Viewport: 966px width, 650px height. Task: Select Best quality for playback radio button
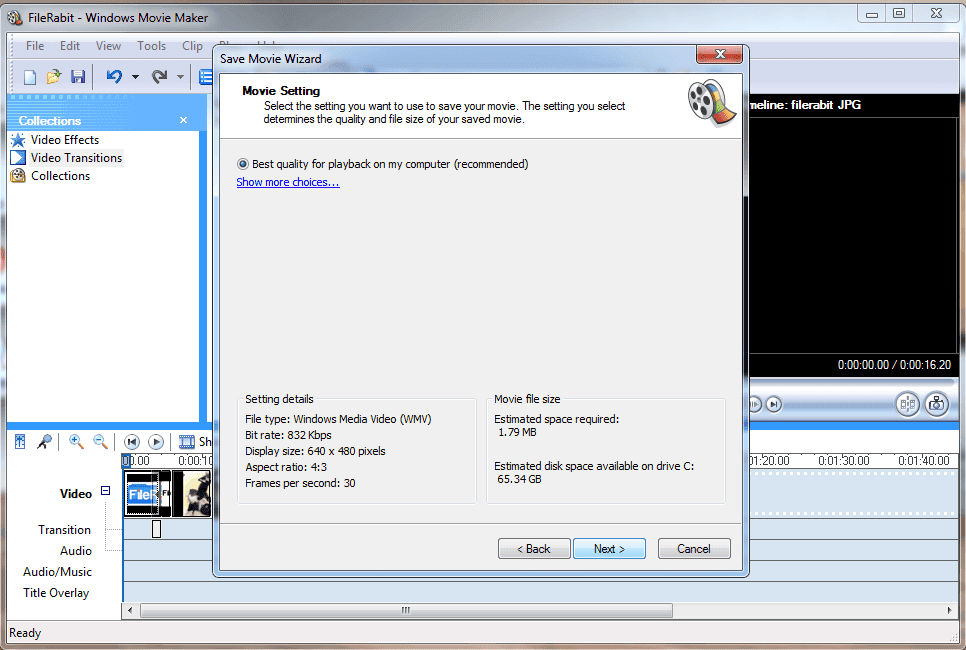(x=243, y=164)
